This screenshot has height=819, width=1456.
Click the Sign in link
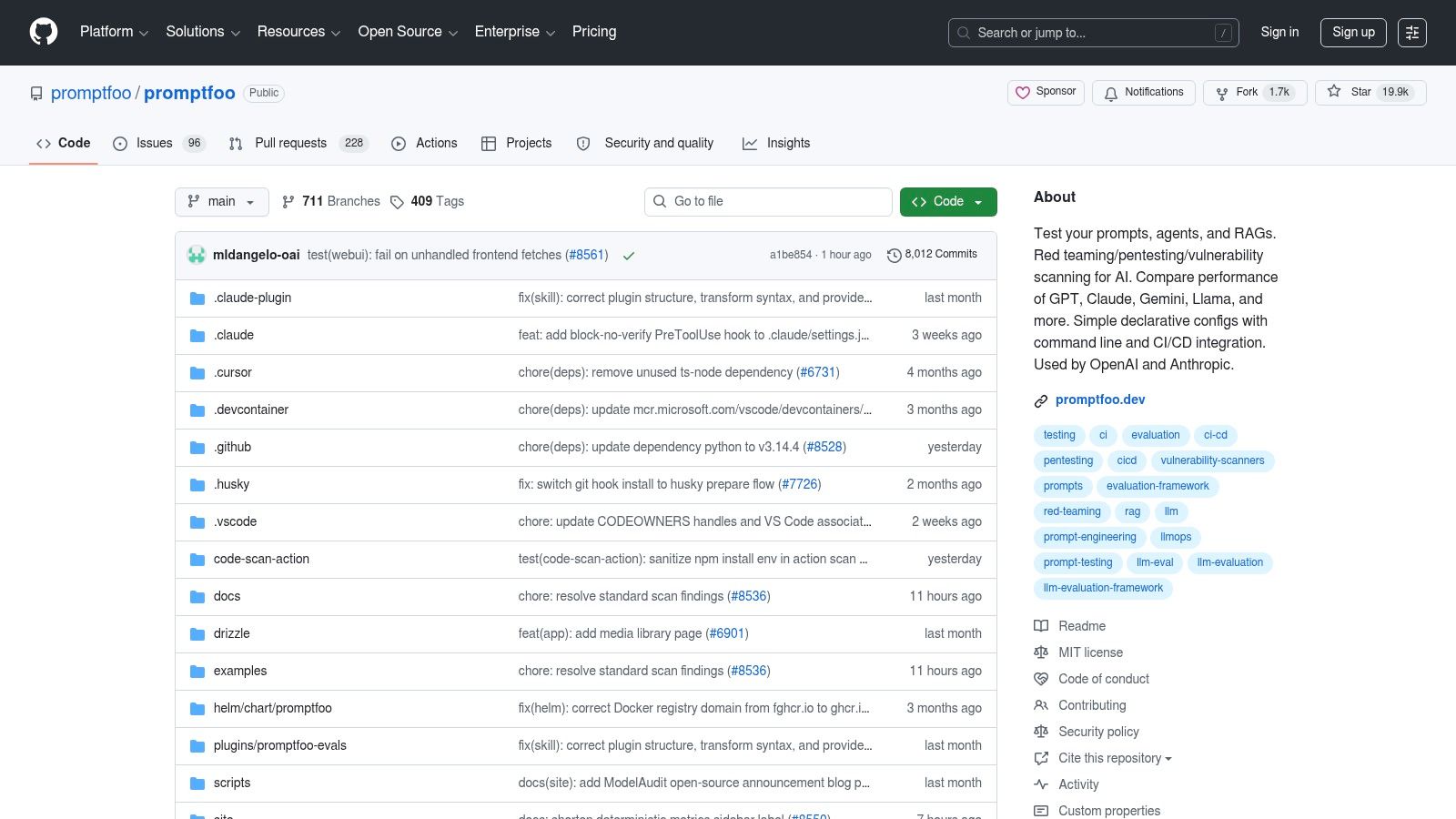pyautogui.click(x=1279, y=32)
